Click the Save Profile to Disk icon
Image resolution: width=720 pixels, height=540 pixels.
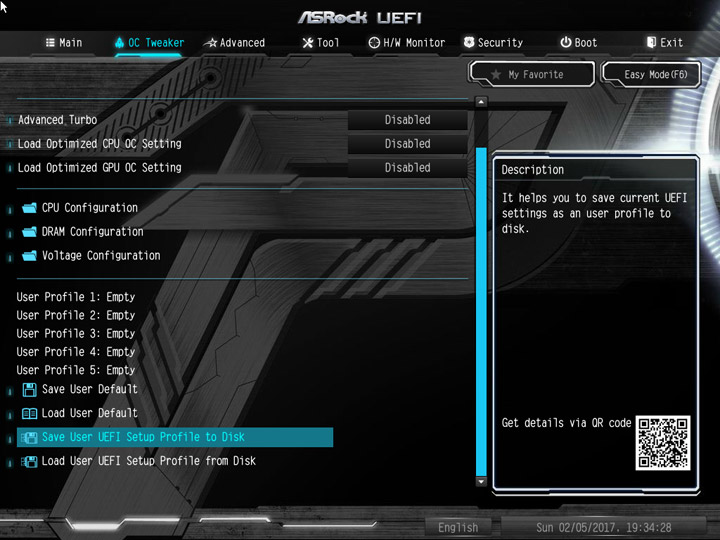[29, 438]
